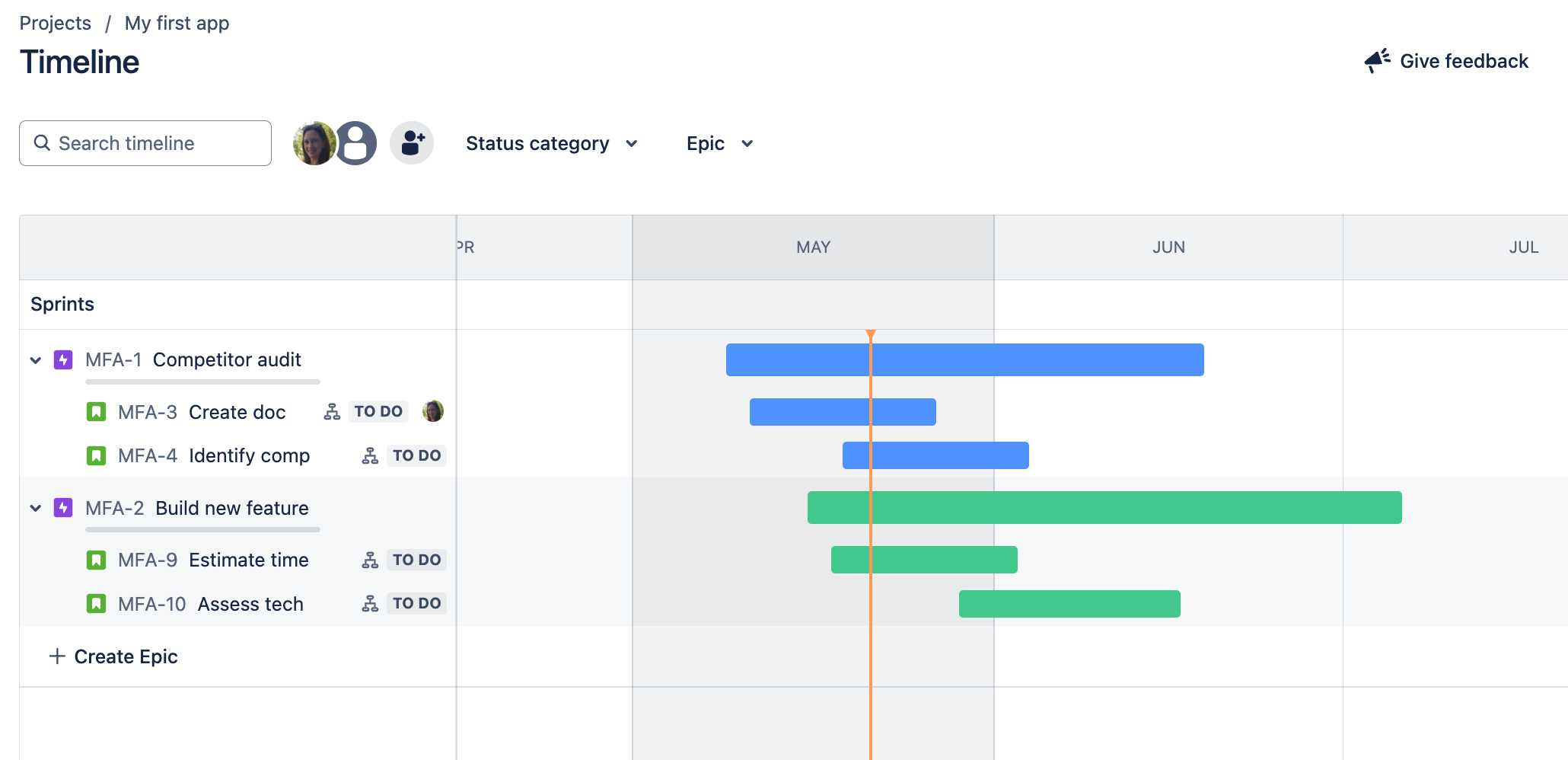The width and height of the screenshot is (1568, 760).
Task: Click the Create Epic button
Action: [x=113, y=656]
